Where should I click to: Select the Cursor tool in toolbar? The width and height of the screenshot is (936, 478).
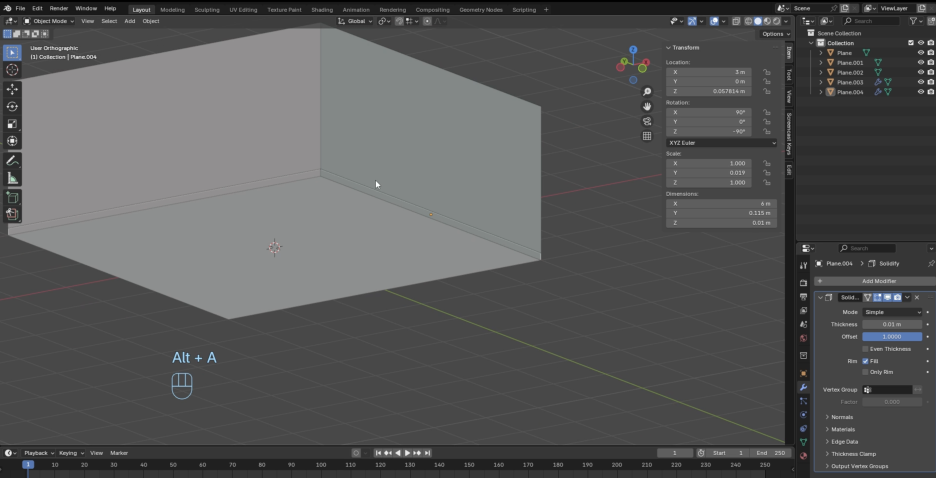pyautogui.click(x=12, y=70)
